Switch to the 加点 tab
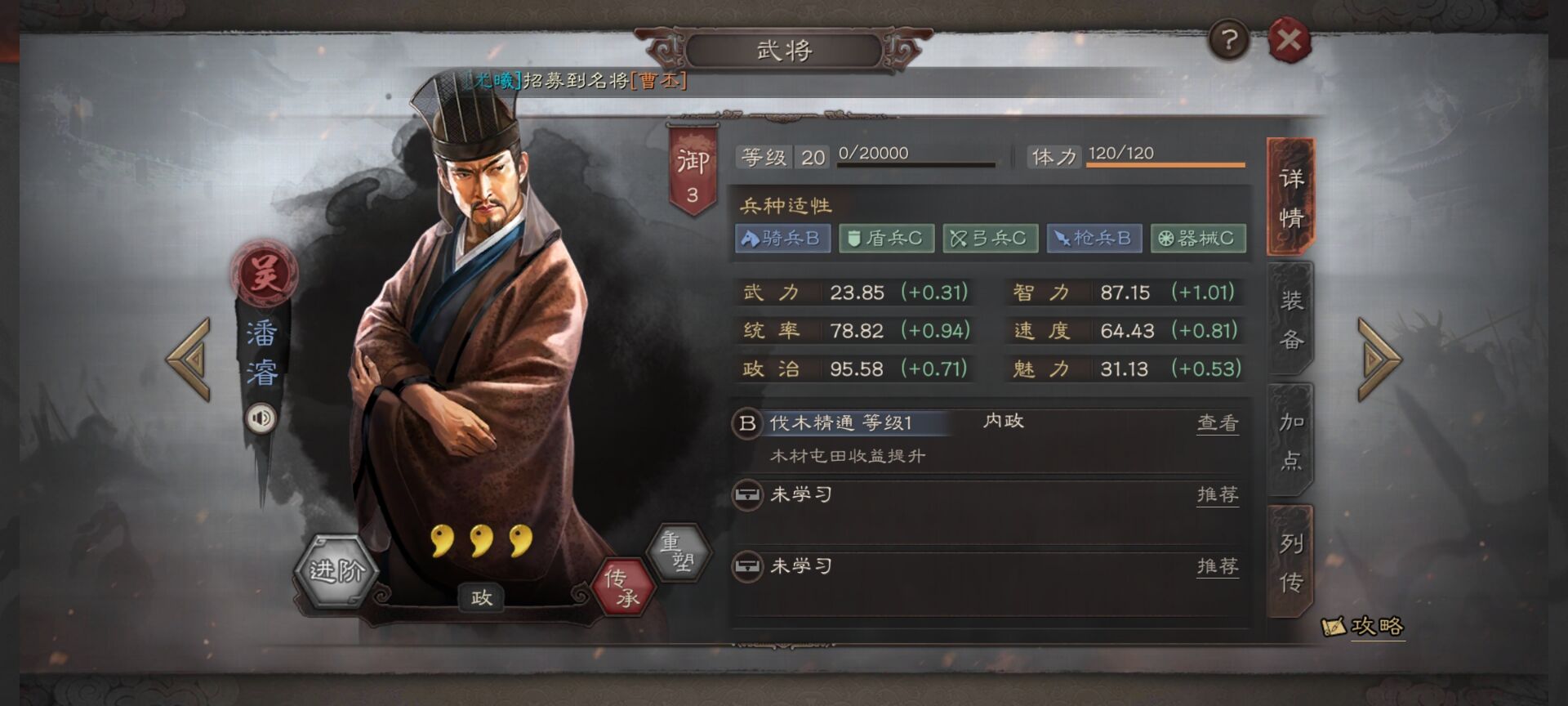Screen dimensions: 1568x706 (1290, 440)
